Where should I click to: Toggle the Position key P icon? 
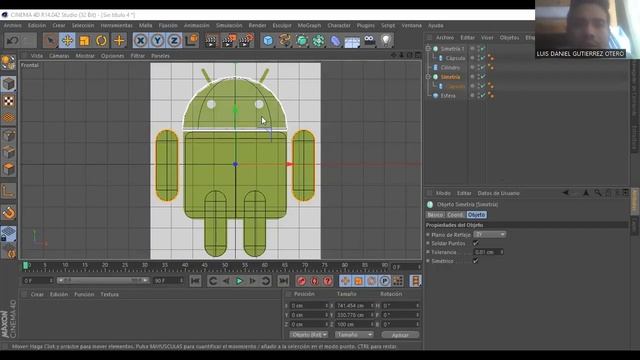(x=384, y=281)
